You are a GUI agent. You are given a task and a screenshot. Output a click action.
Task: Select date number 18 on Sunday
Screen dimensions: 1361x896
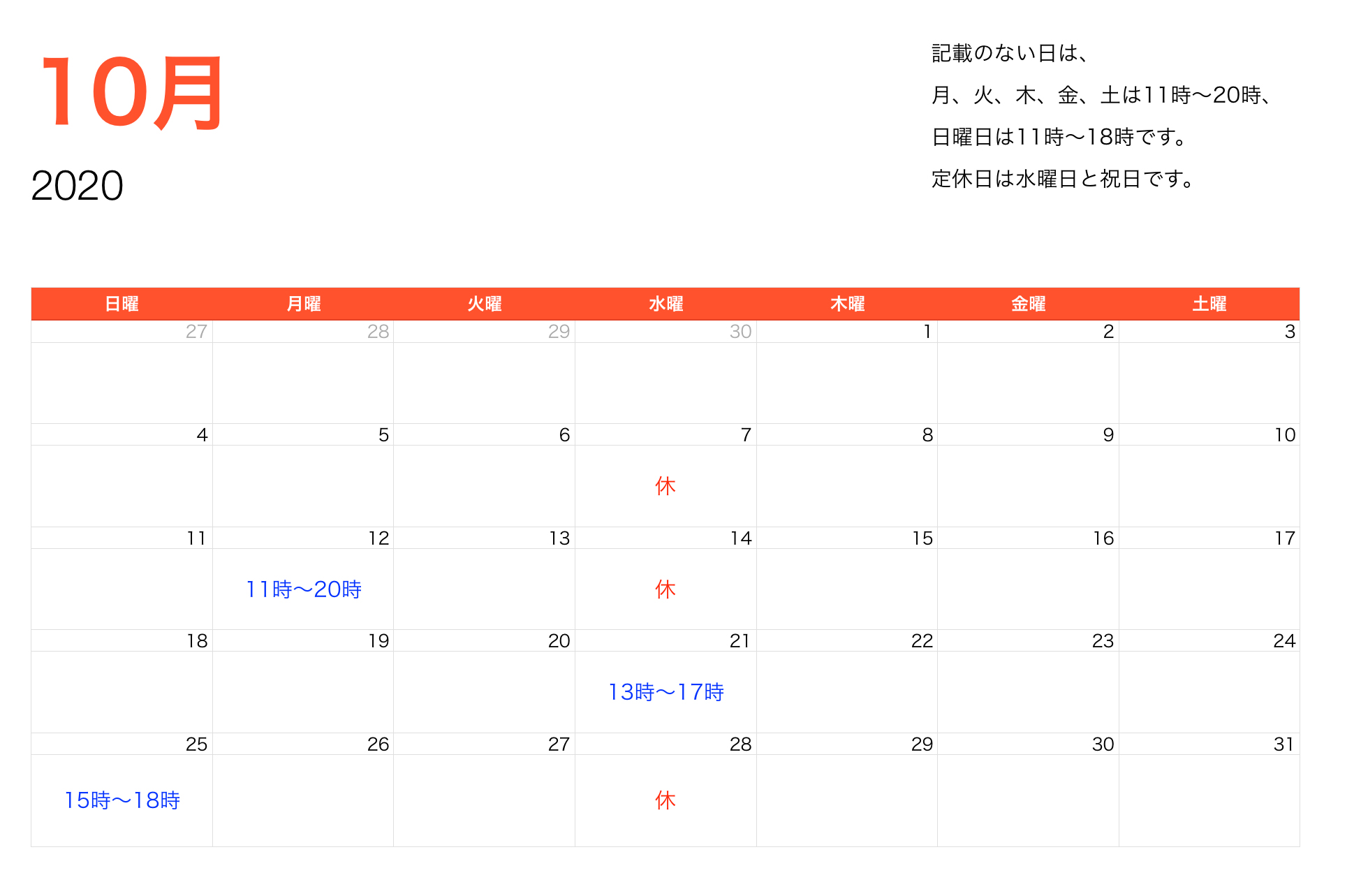click(x=197, y=641)
